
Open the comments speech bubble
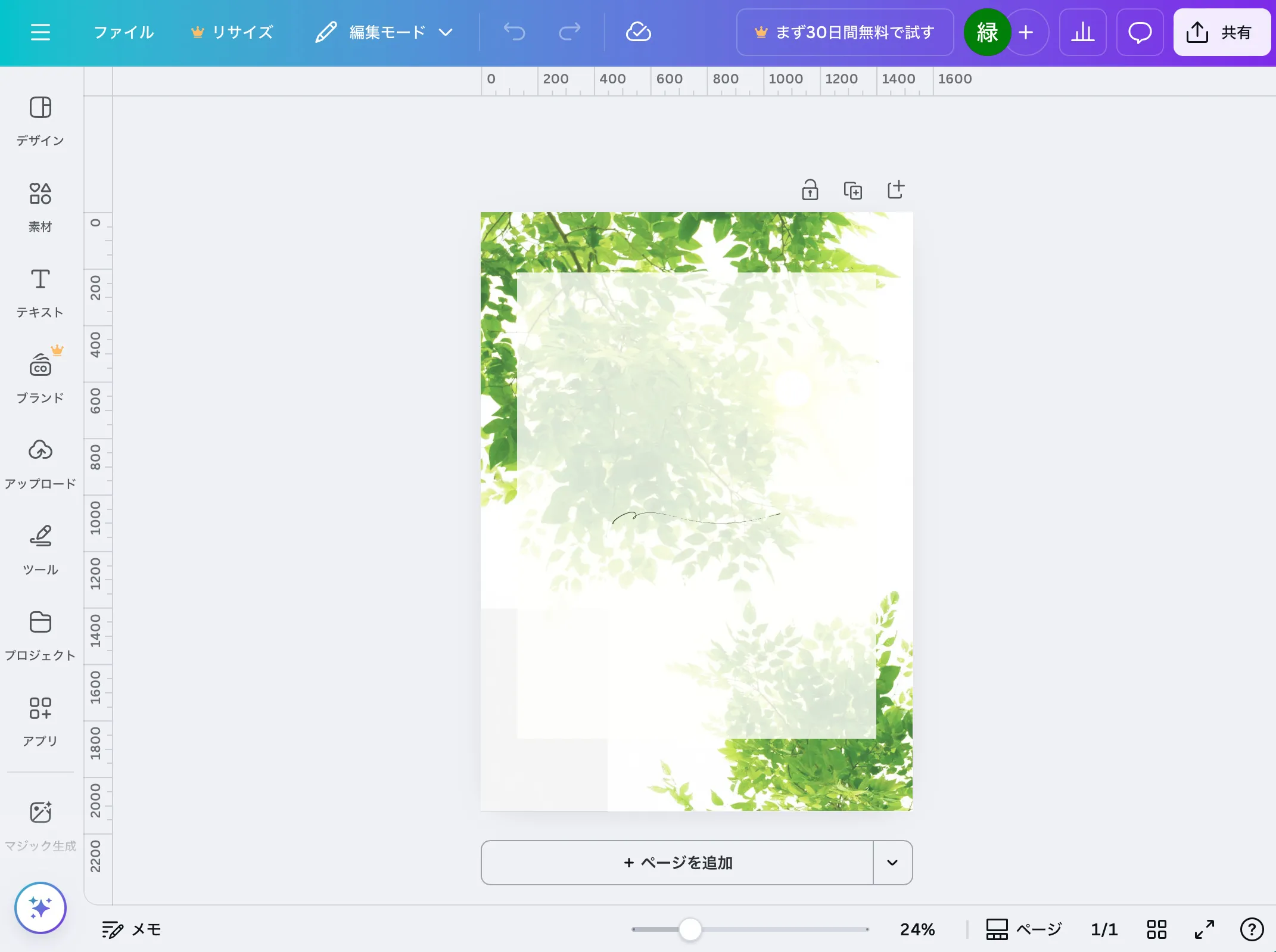click(x=1140, y=32)
